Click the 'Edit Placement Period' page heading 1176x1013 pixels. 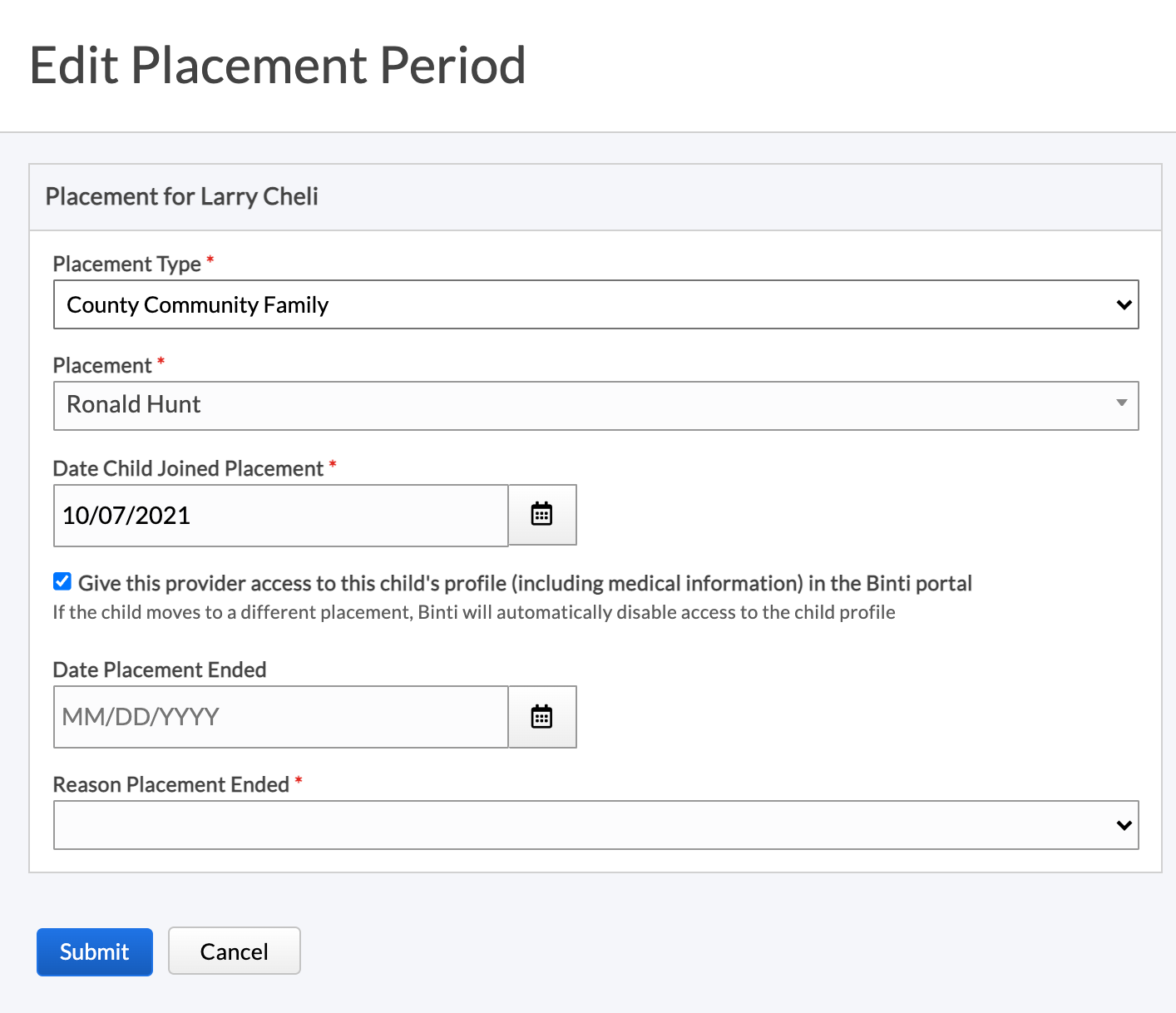click(x=278, y=66)
